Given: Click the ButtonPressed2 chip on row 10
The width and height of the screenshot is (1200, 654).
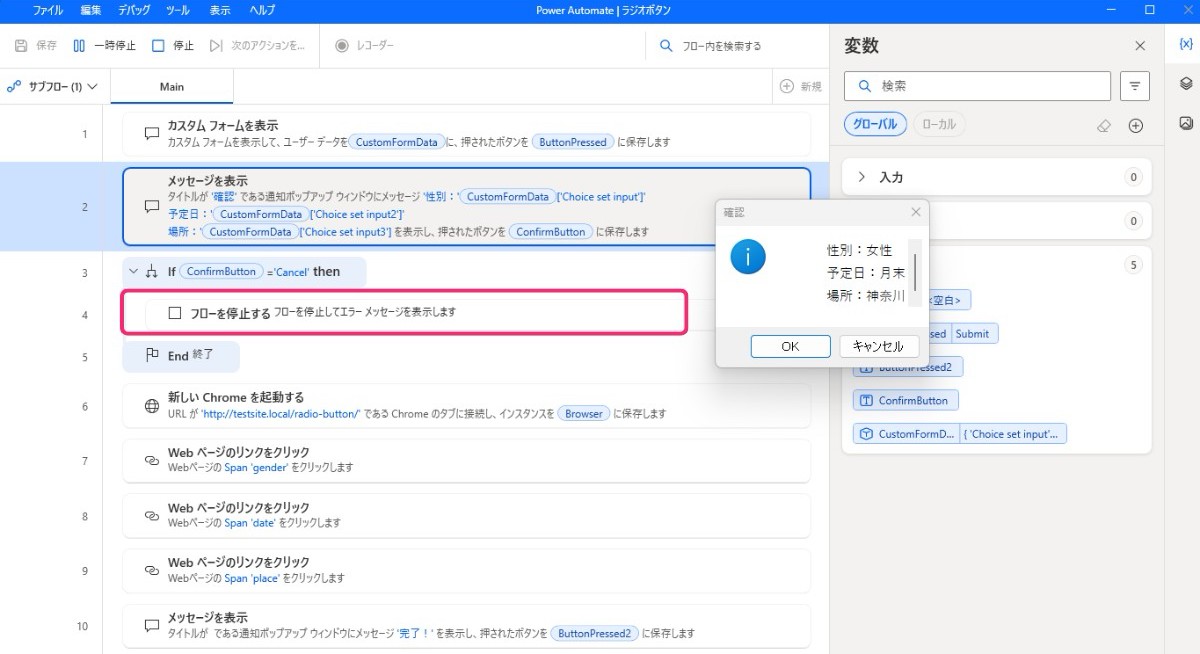Looking at the screenshot, I should (x=595, y=633).
